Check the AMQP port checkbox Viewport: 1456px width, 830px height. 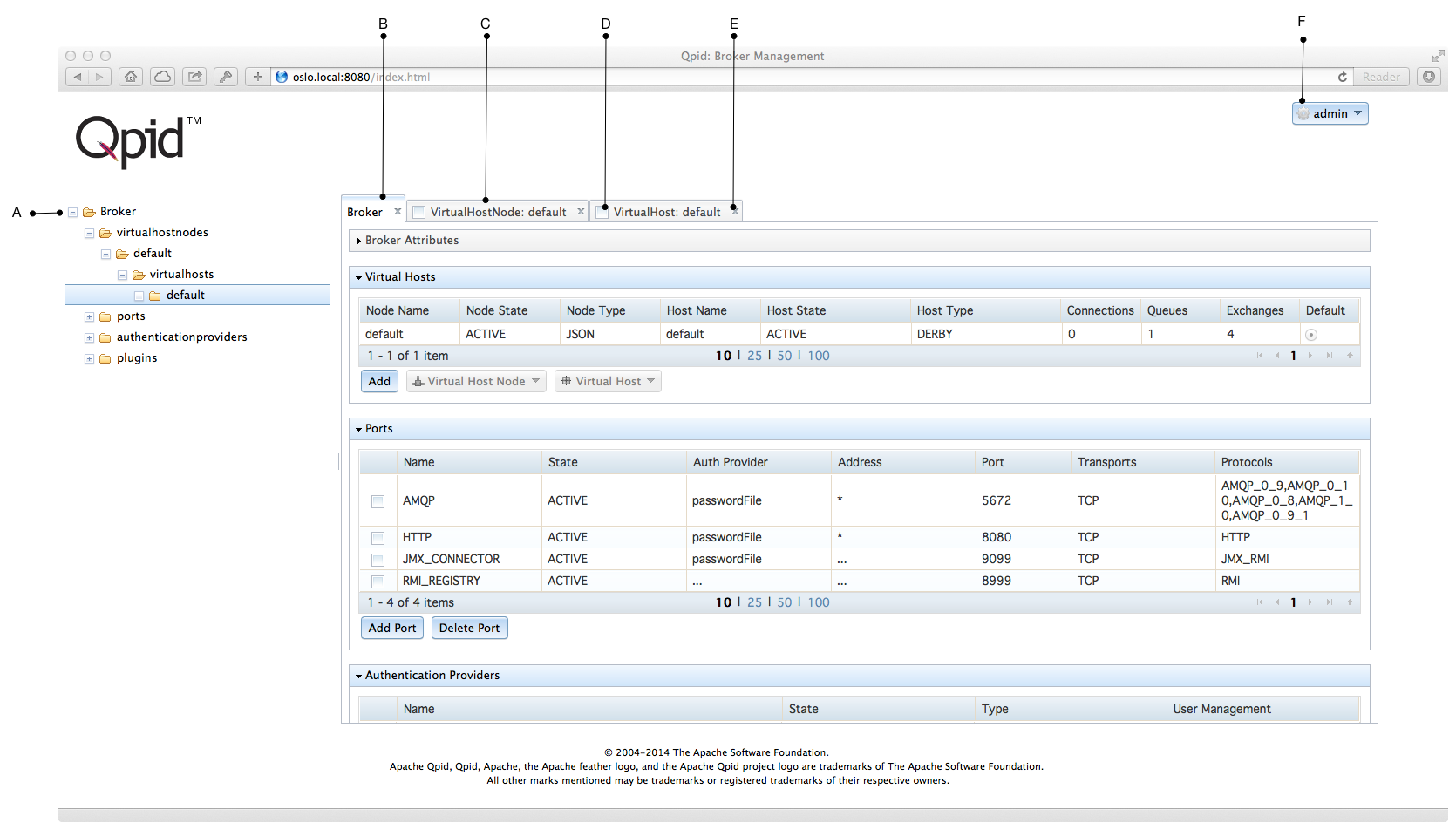(x=378, y=501)
